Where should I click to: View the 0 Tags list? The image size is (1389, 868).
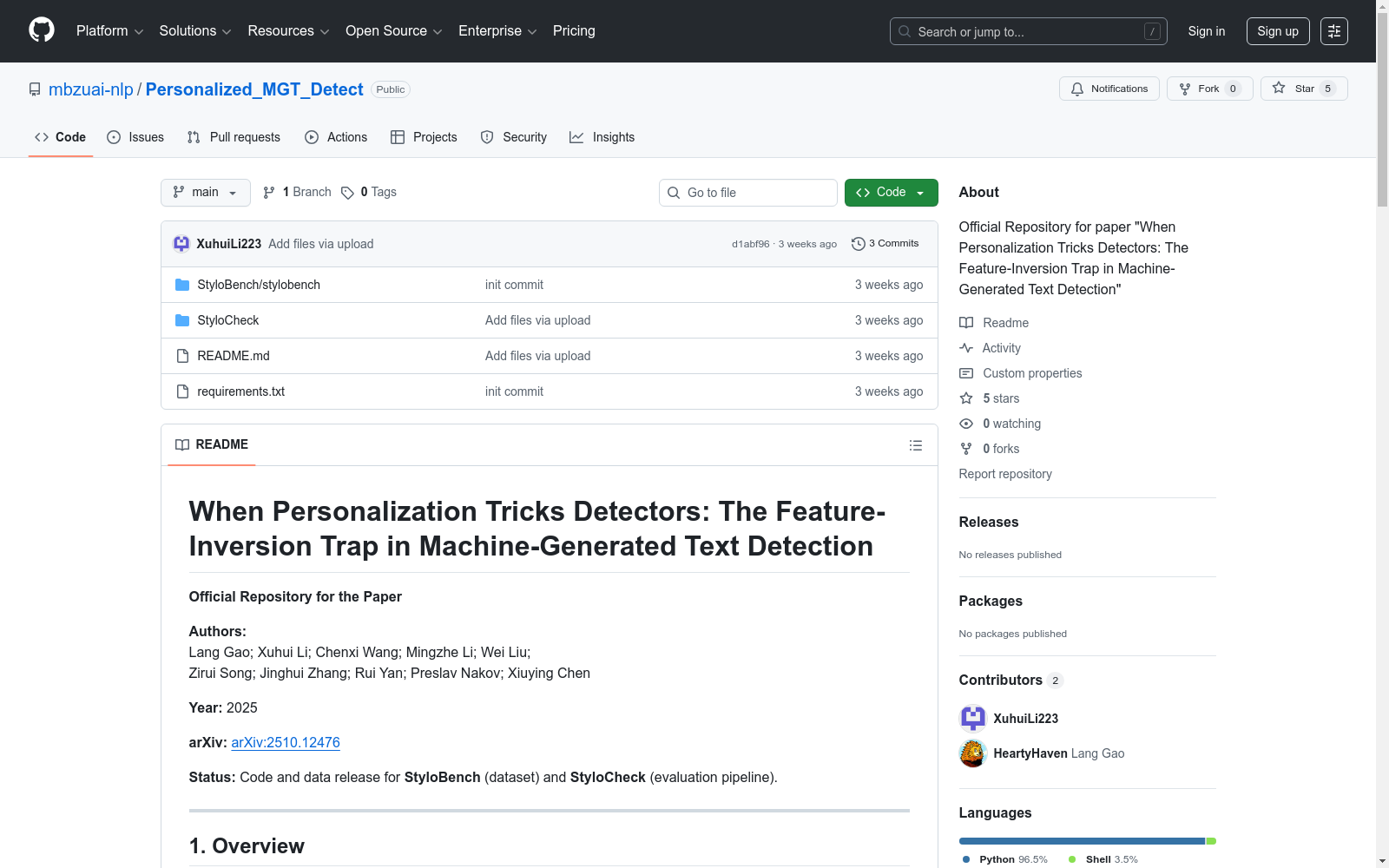tap(369, 193)
